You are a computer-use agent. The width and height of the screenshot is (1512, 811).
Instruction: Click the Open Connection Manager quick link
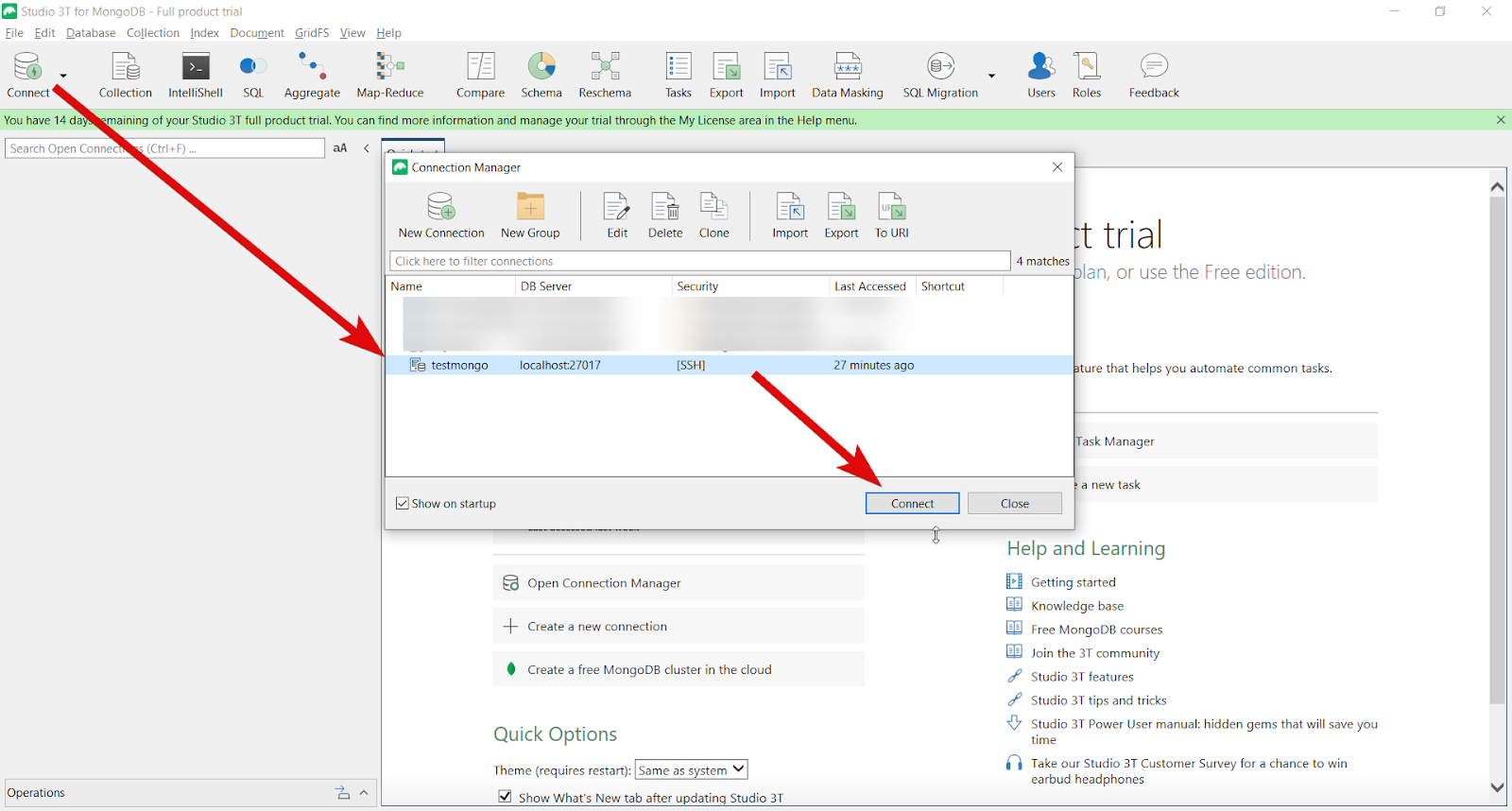[x=679, y=583]
